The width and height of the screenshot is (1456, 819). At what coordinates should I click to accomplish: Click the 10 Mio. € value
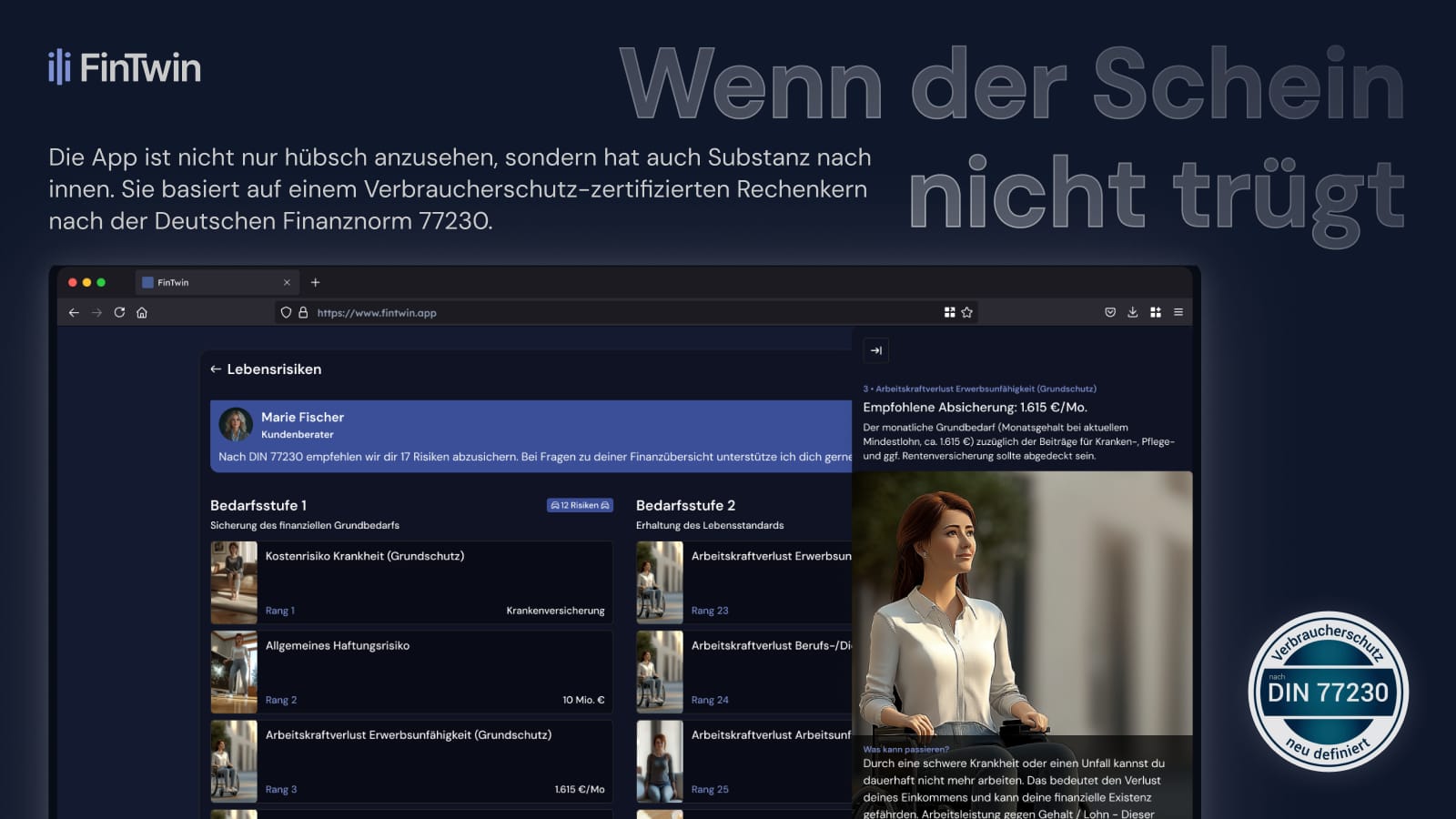(x=583, y=700)
